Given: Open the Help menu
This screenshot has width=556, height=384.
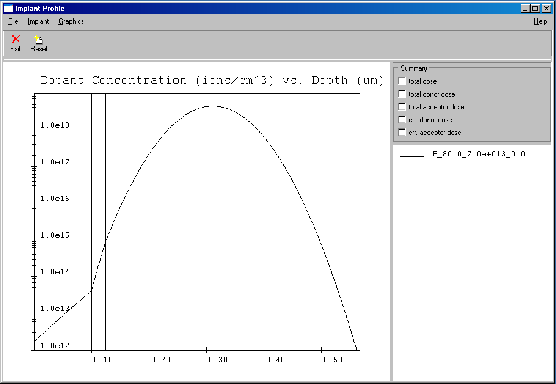Looking at the screenshot, I should tap(540, 22).
